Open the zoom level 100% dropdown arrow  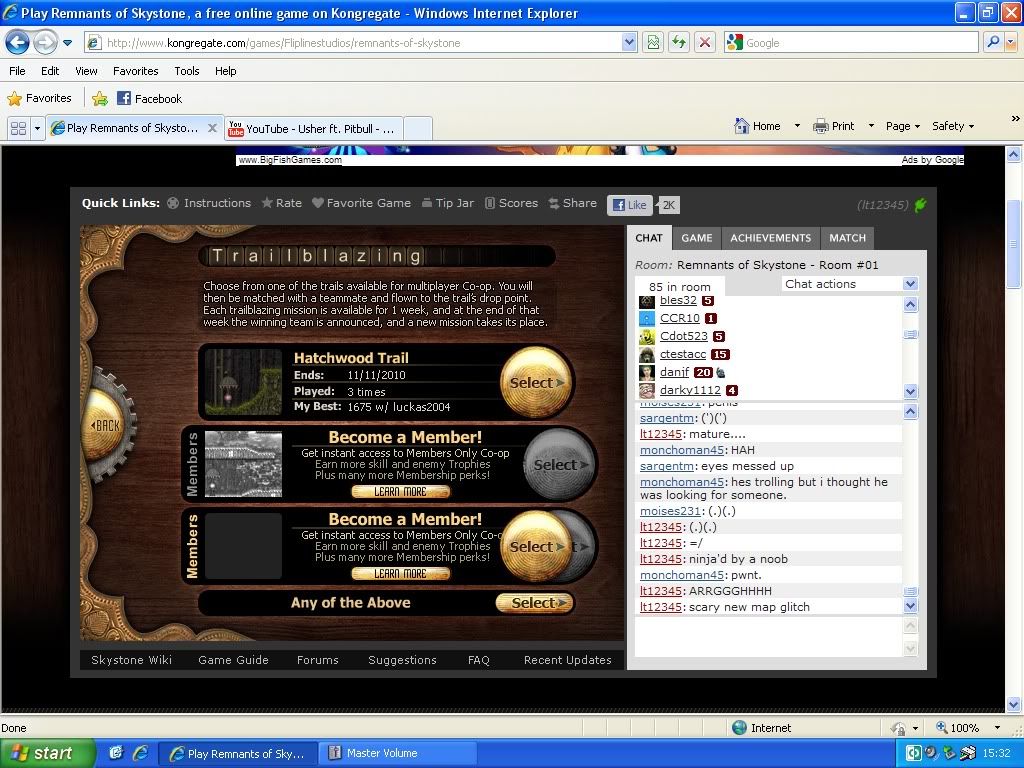pos(997,728)
